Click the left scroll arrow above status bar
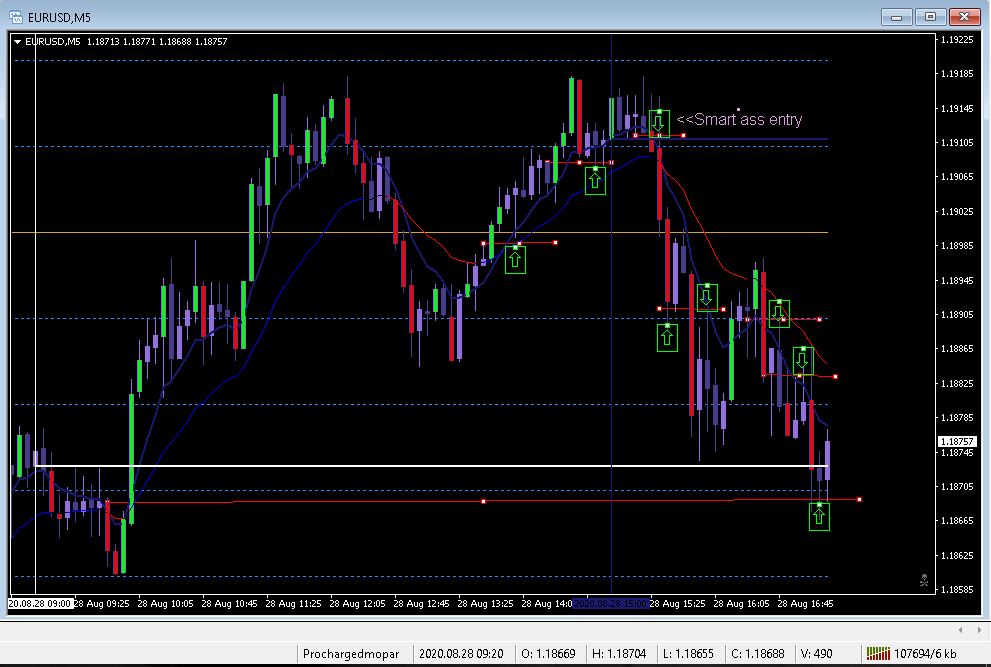Image resolution: width=991 pixels, height=667 pixels. tap(960, 630)
